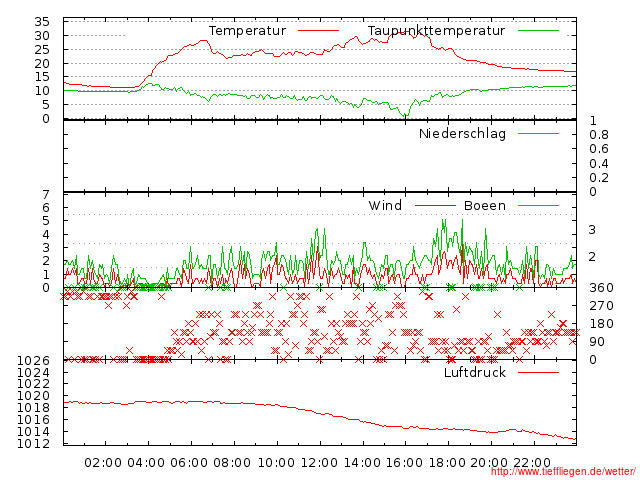Click the Taupunkttemperatur legend label
This screenshot has width=640, height=480.
click(436, 31)
